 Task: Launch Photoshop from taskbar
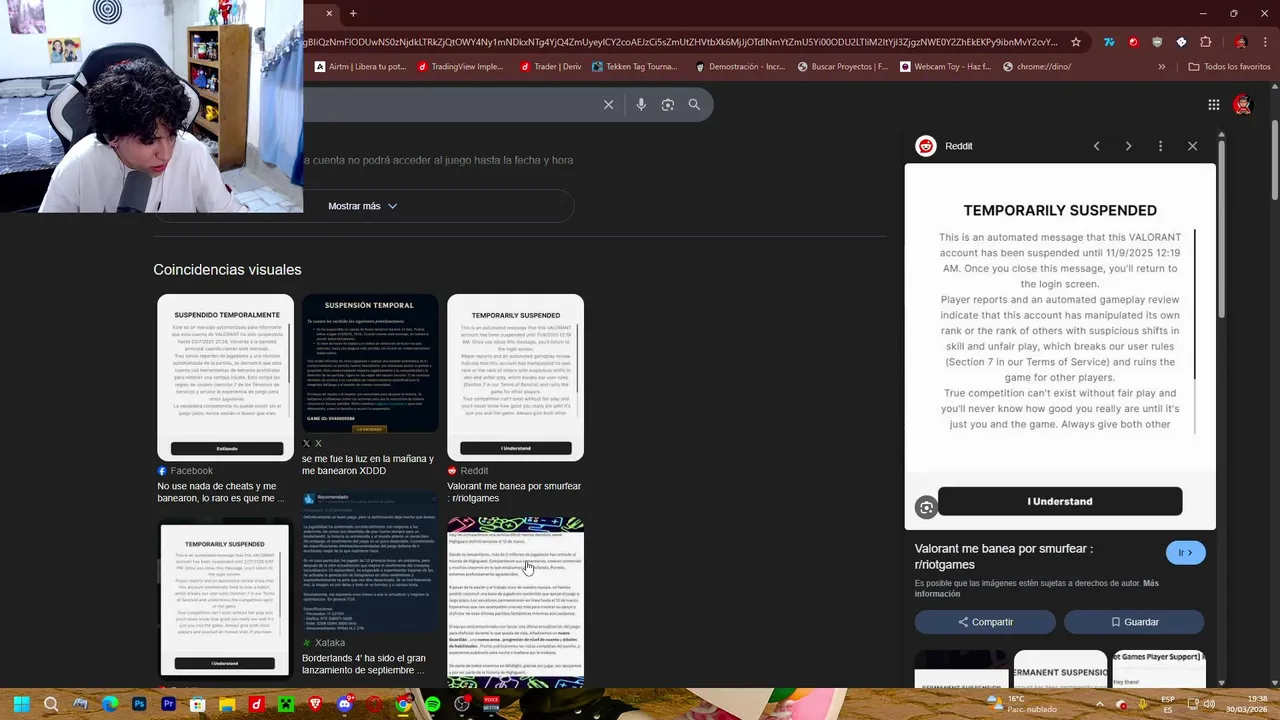139,704
